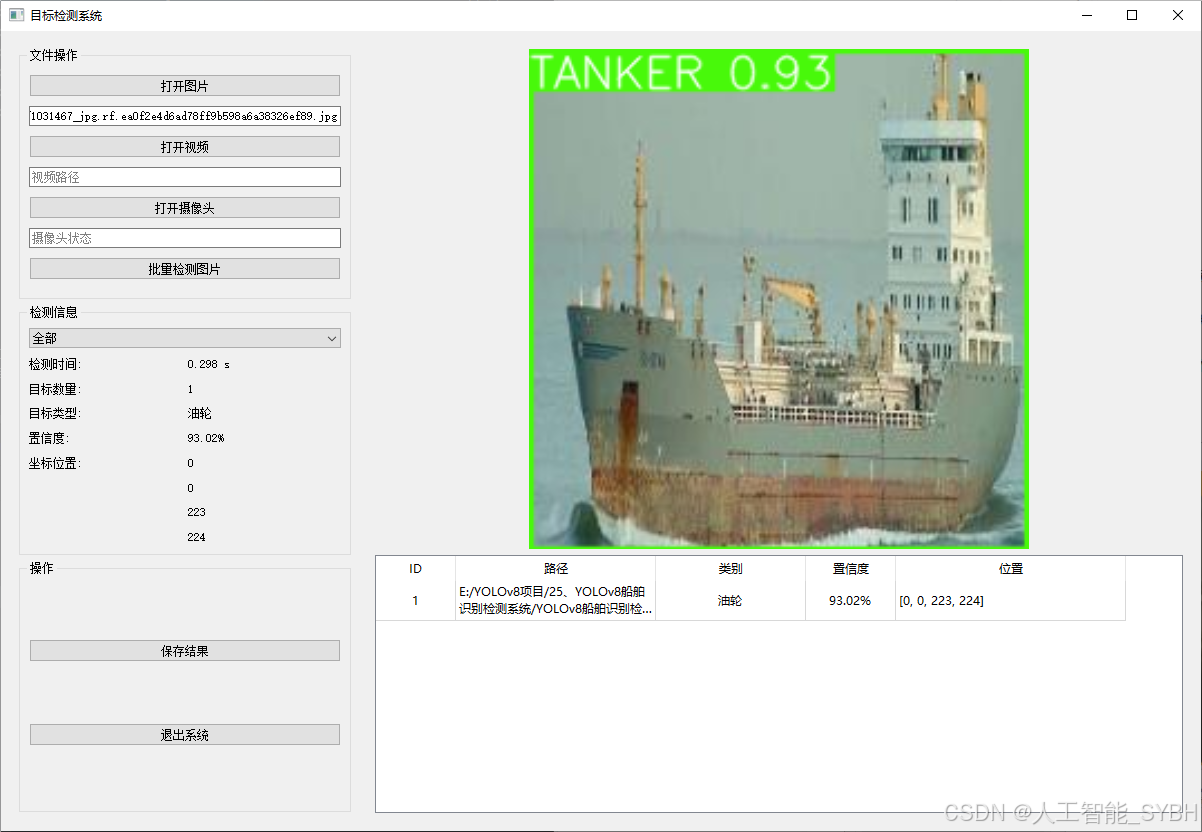The width and height of the screenshot is (1202, 832).
Task: Maximize the 目标检测系统 window
Action: click(x=1132, y=15)
